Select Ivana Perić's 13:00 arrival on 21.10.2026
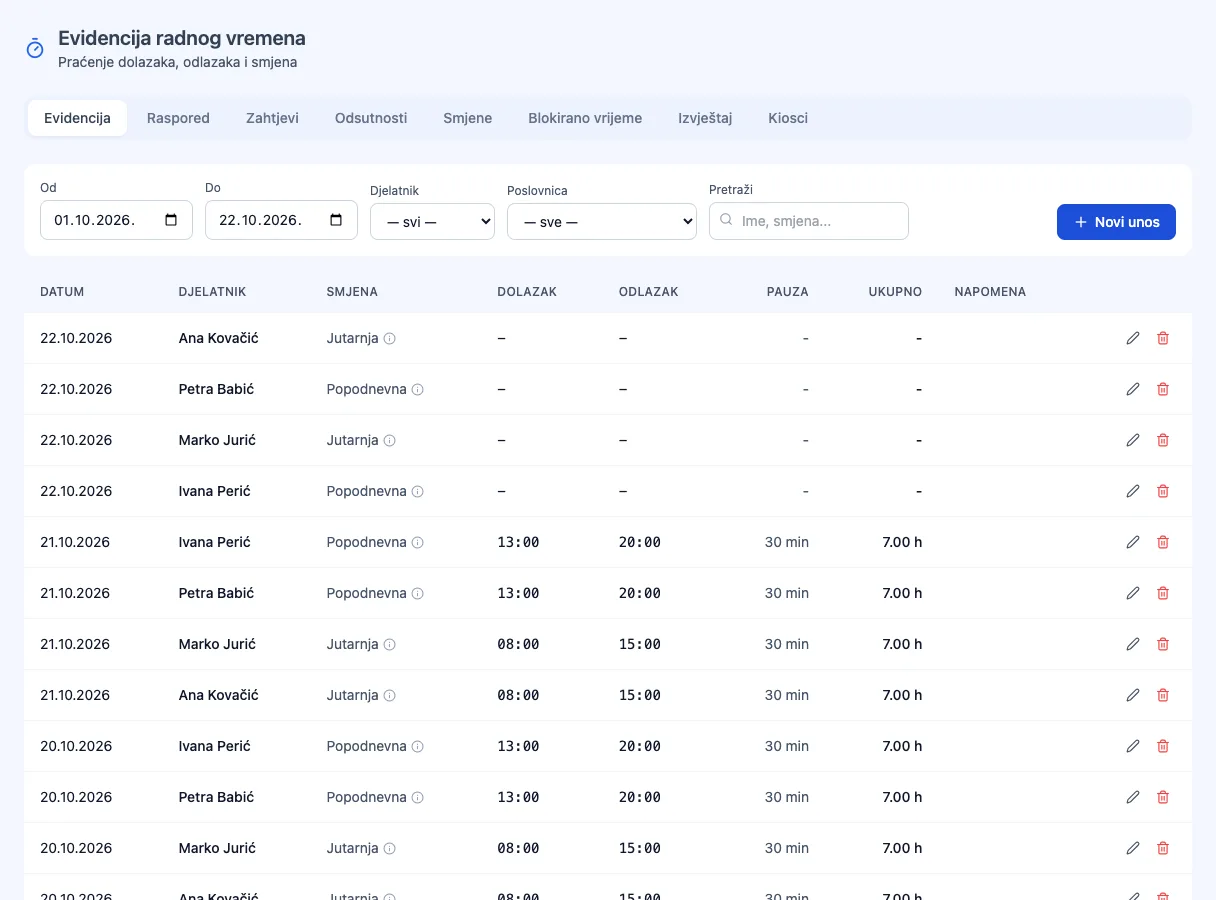This screenshot has height=900, width=1216. point(518,542)
